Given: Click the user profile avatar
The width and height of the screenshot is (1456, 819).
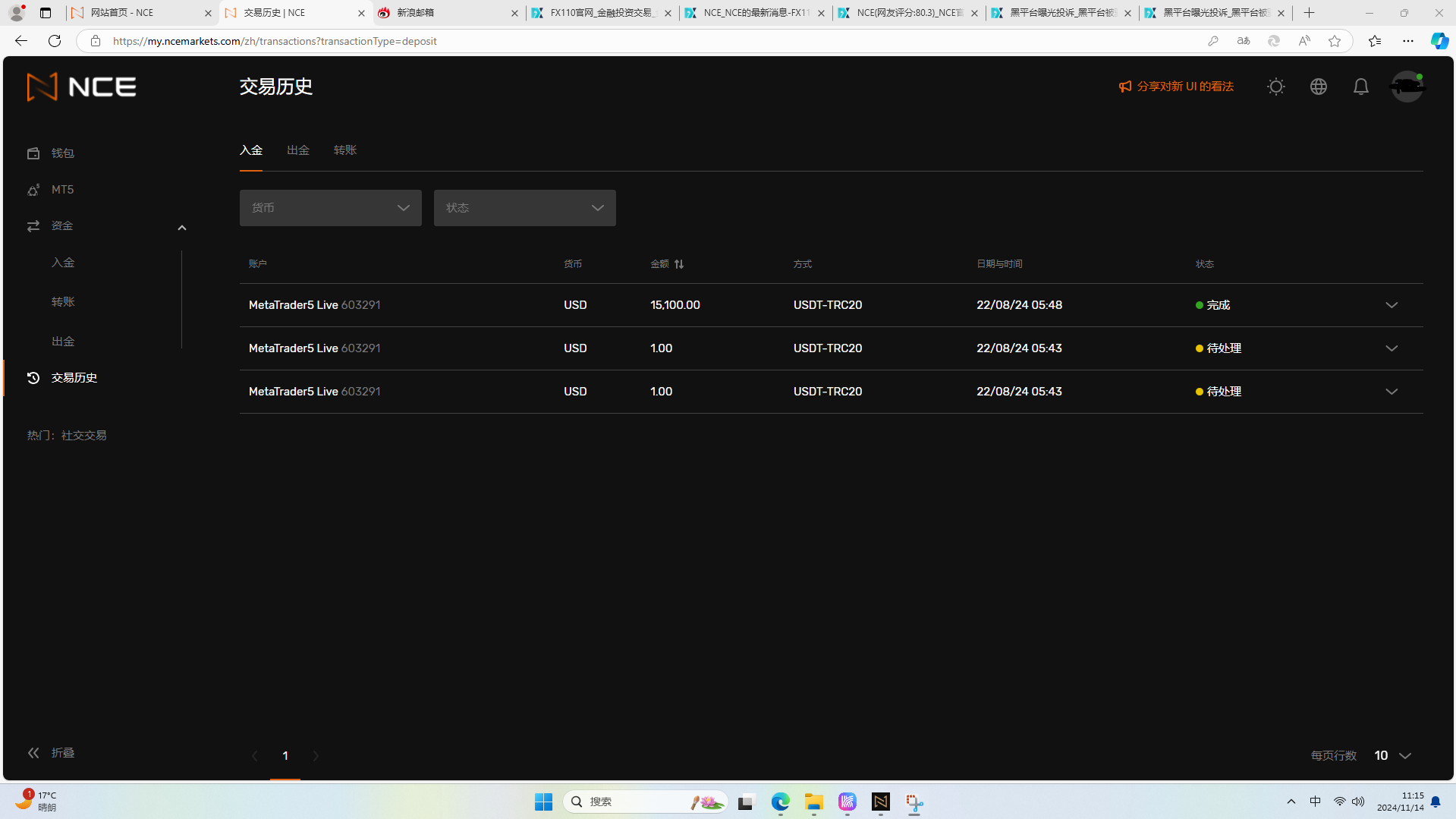Looking at the screenshot, I should [1406, 87].
